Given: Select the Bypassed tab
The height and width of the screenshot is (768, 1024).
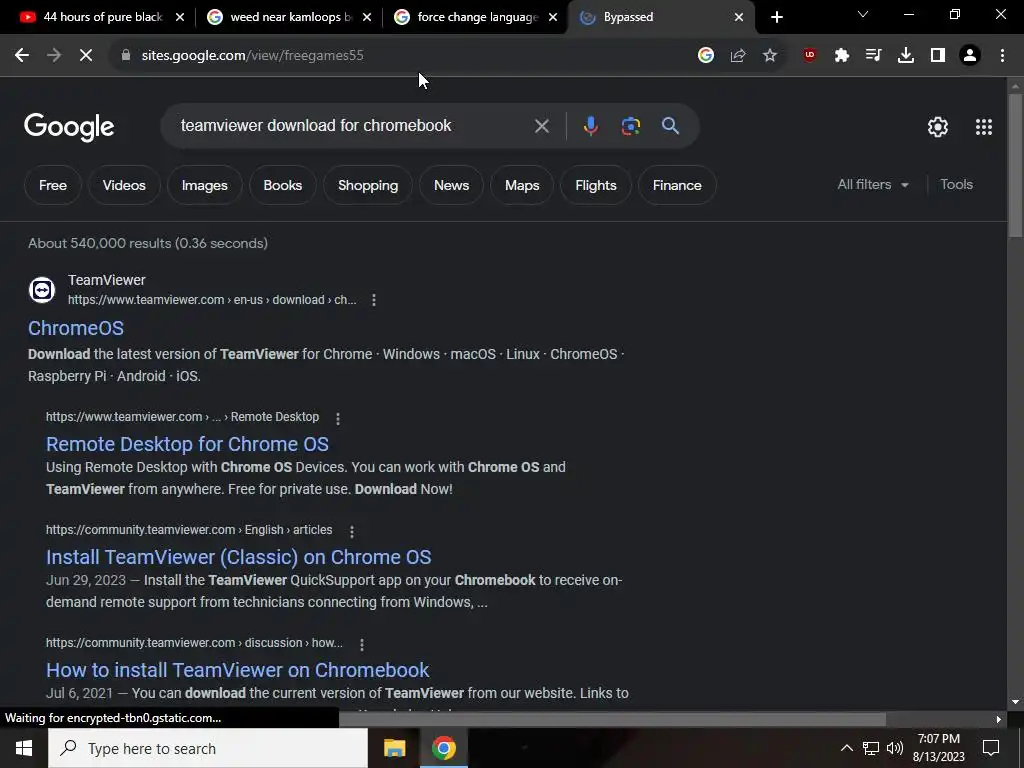Looking at the screenshot, I should pyautogui.click(x=662, y=18).
